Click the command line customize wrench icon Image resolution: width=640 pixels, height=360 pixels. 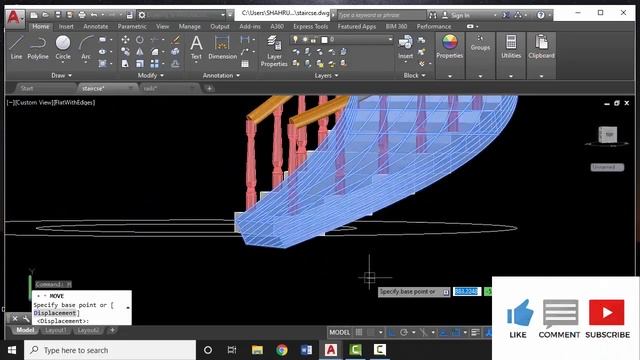coord(26,318)
